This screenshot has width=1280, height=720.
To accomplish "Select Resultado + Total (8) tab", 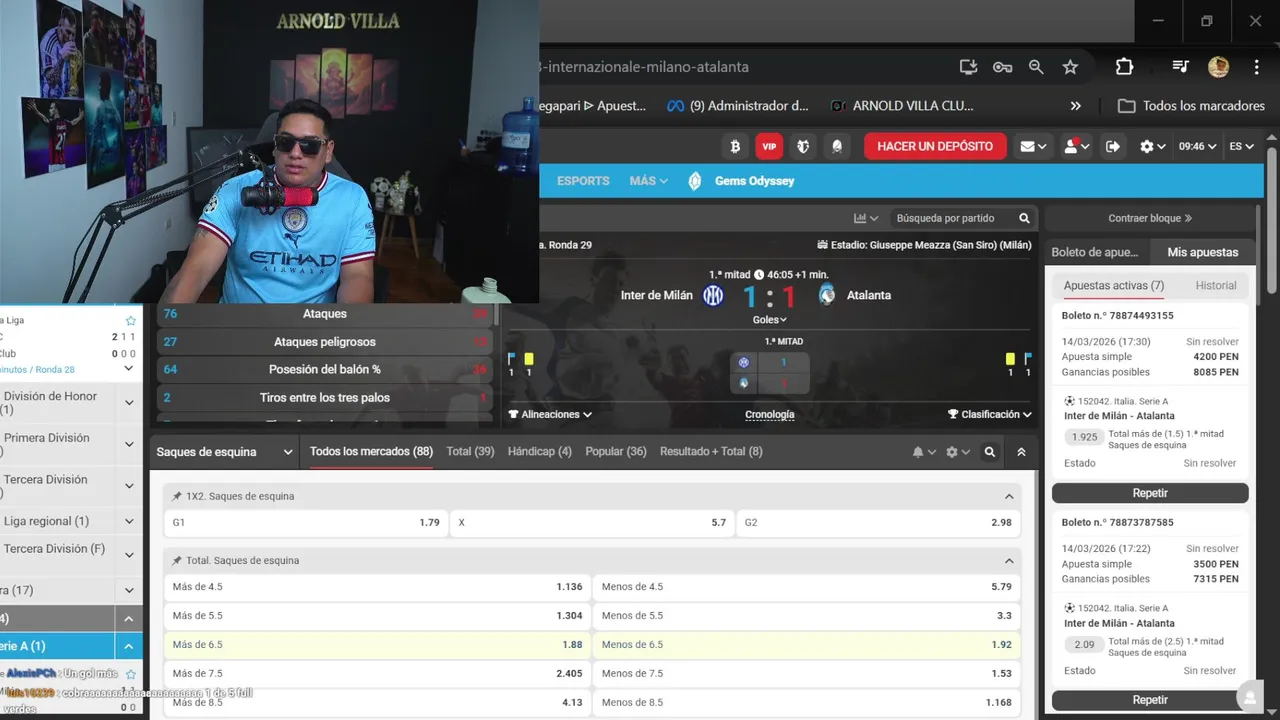I will [x=711, y=452].
